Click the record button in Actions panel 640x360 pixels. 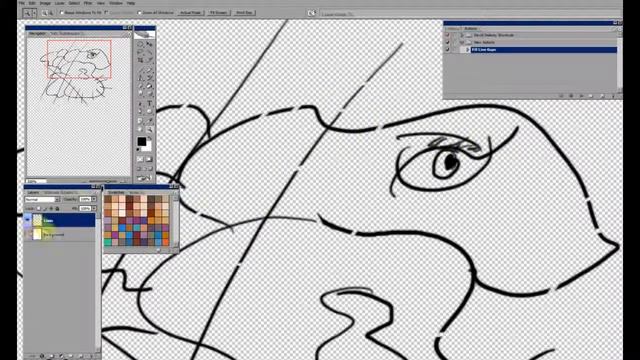point(571,96)
